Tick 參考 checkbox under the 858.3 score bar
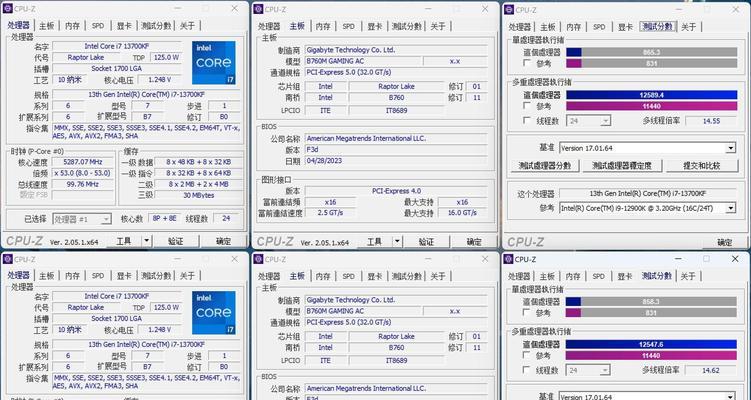This screenshot has height=400, width=751. (x=526, y=312)
